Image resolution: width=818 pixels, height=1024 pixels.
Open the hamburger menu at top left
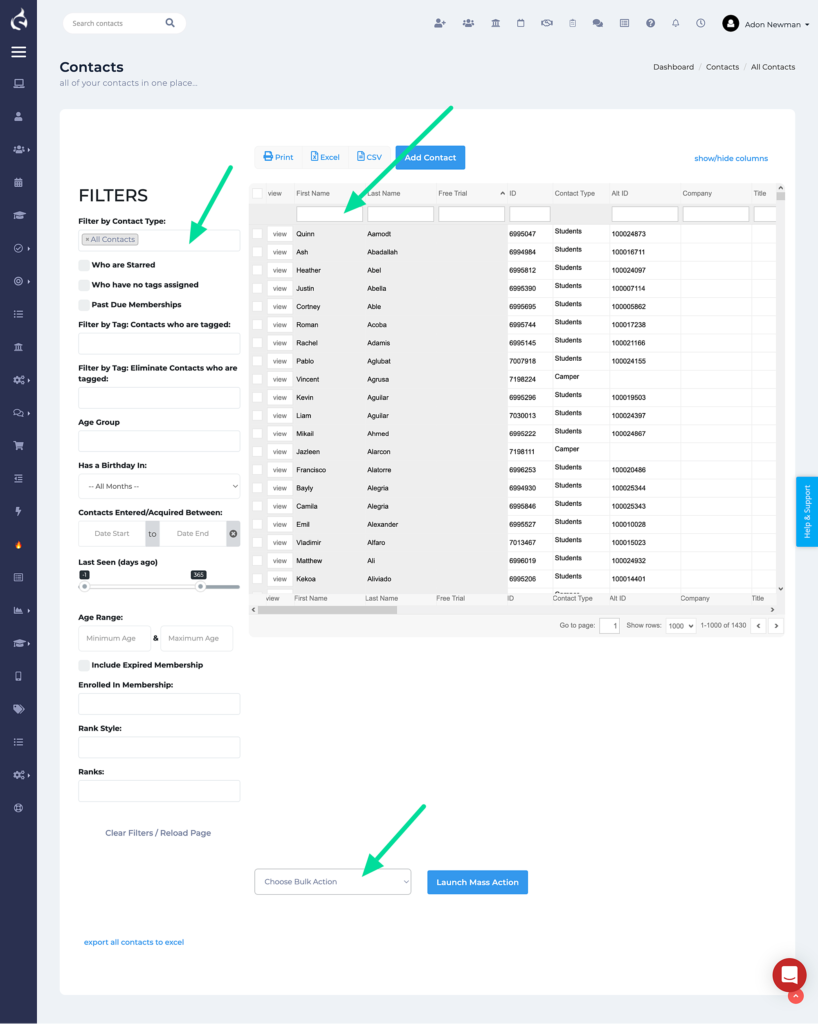(18, 51)
